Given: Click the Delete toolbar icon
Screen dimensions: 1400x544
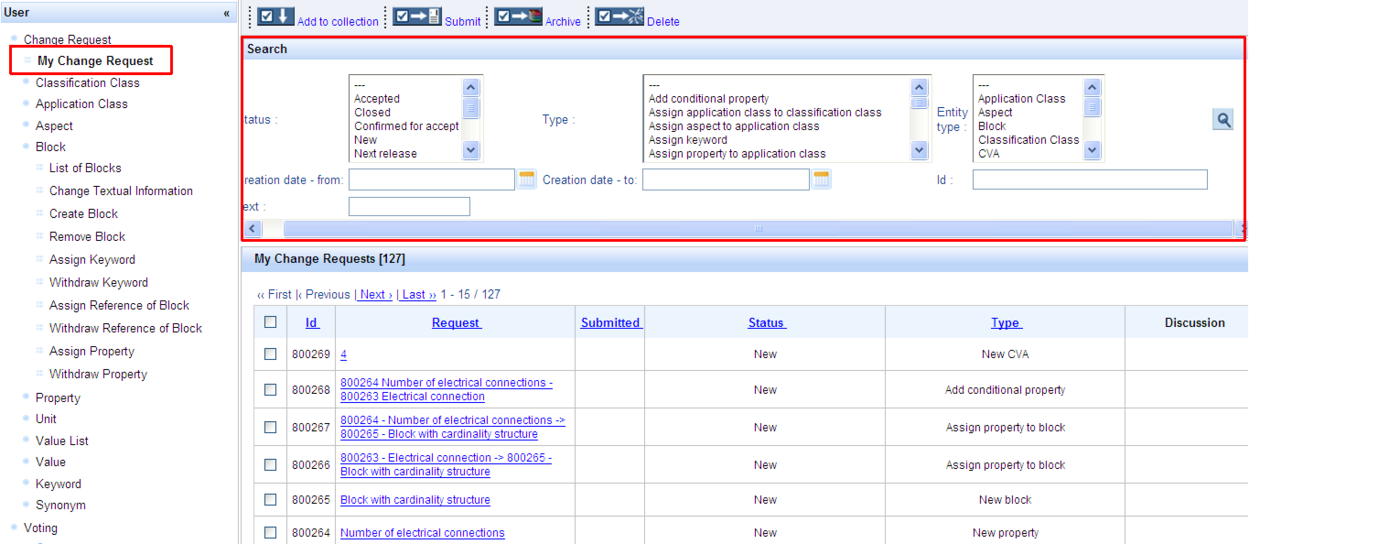Looking at the screenshot, I should point(619,17).
